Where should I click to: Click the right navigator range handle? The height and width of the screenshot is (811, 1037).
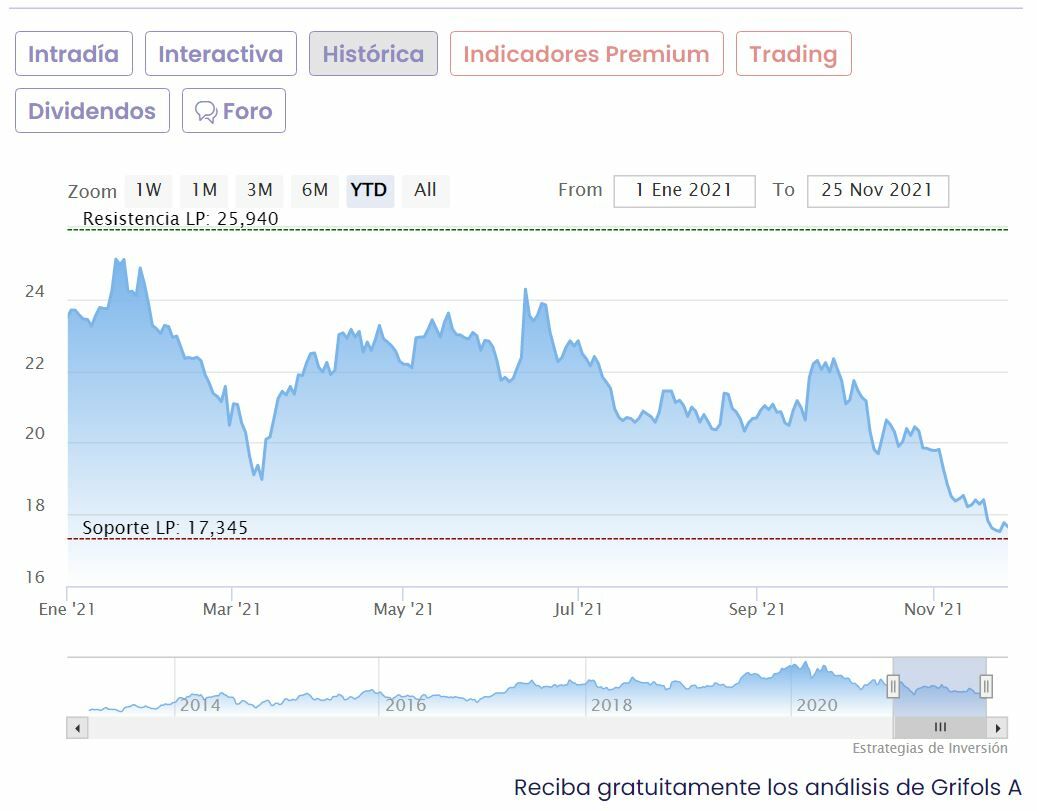tap(986, 686)
